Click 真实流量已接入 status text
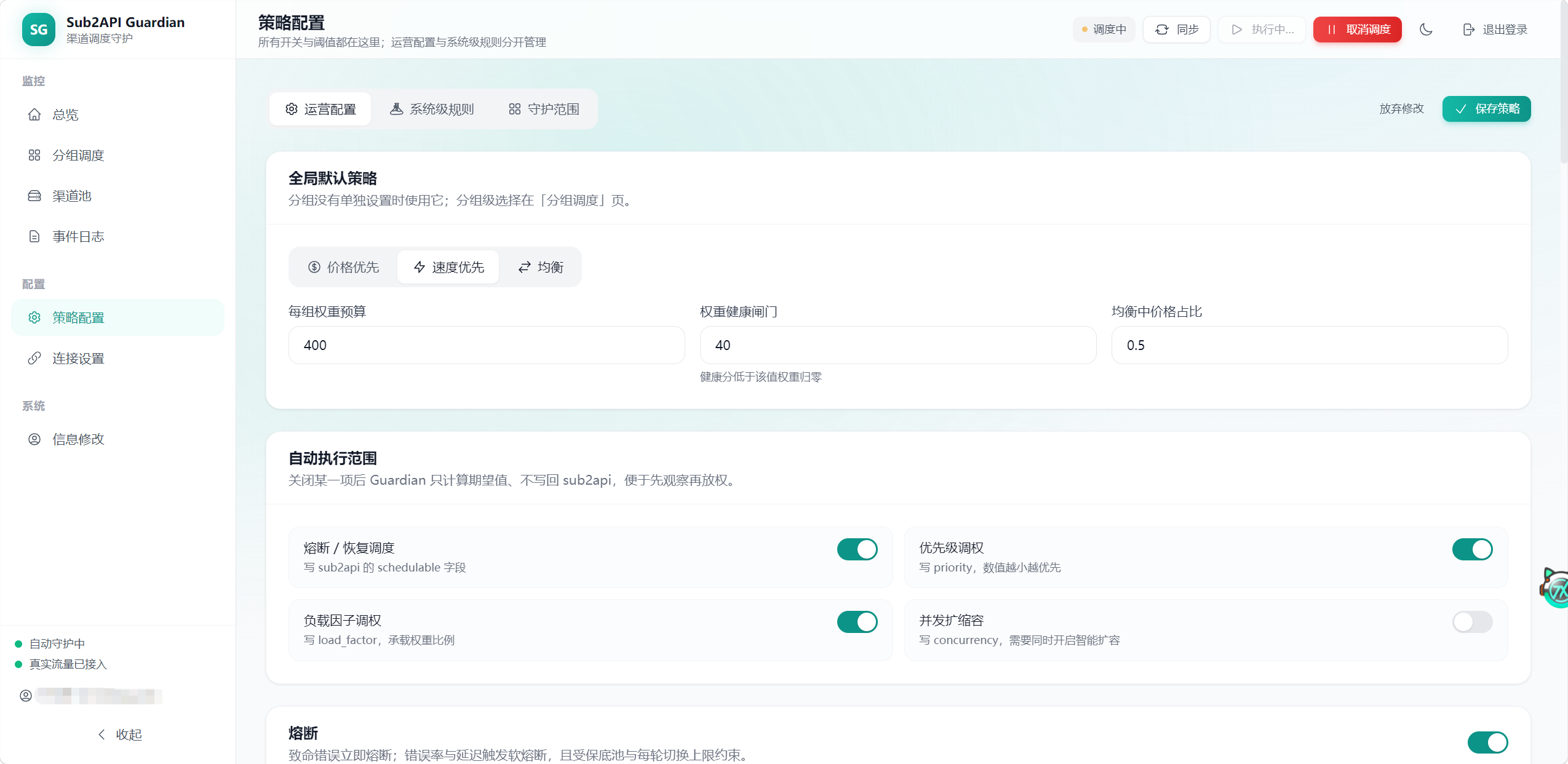 (x=68, y=664)
